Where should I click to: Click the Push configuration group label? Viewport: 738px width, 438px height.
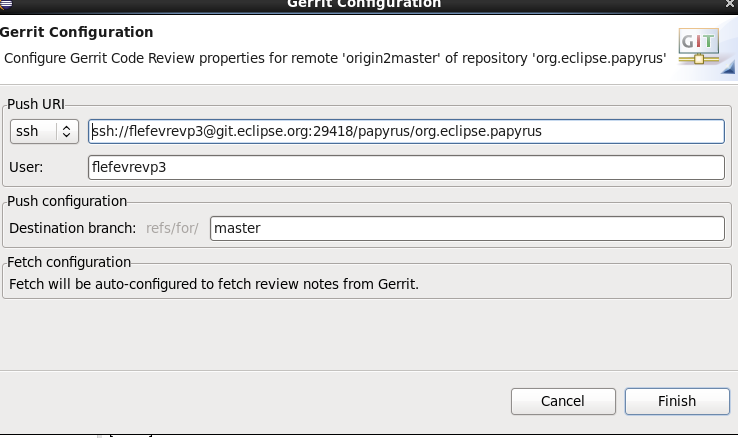point(67,201)
